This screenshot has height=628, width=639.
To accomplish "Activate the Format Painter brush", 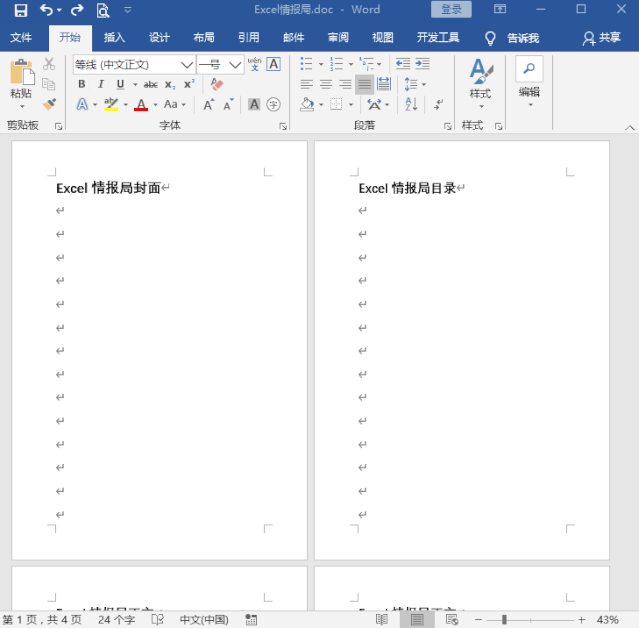I will pos(49,104).
